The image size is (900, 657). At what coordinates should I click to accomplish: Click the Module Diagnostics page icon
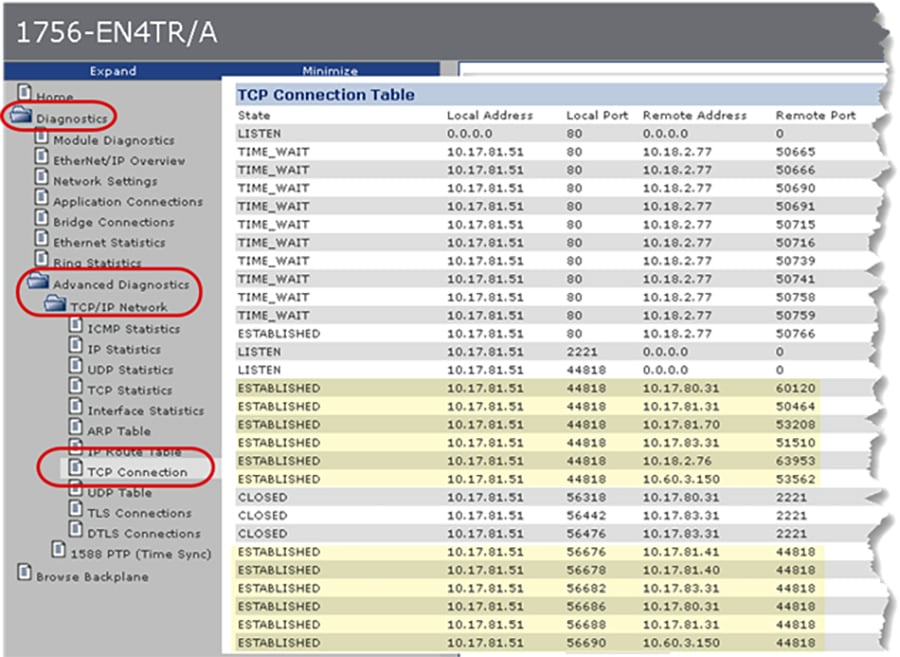pos(41,137)
